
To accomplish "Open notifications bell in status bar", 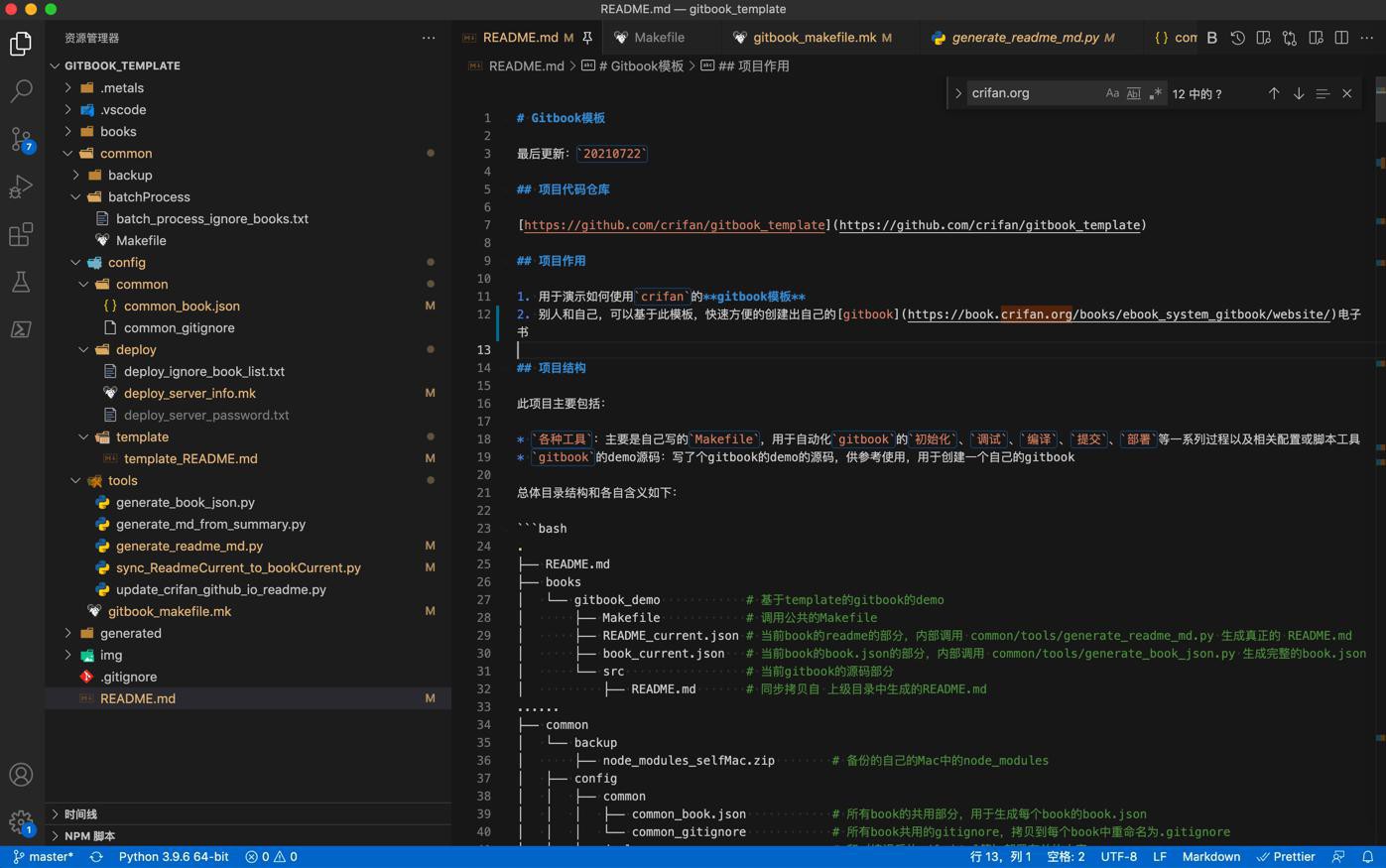I will pos(1367,857).
